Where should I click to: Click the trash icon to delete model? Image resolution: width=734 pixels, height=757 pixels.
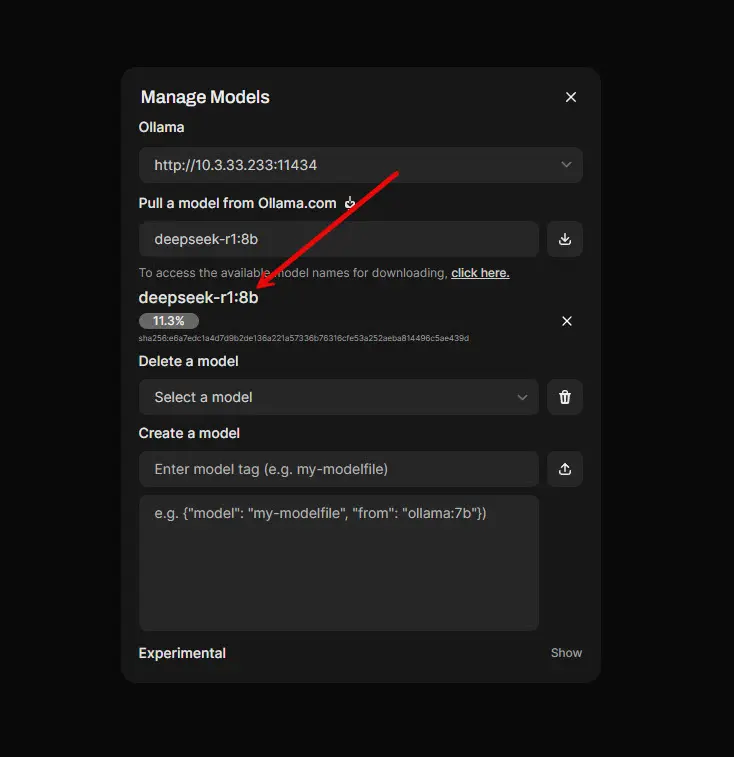(x=565, y=397)
